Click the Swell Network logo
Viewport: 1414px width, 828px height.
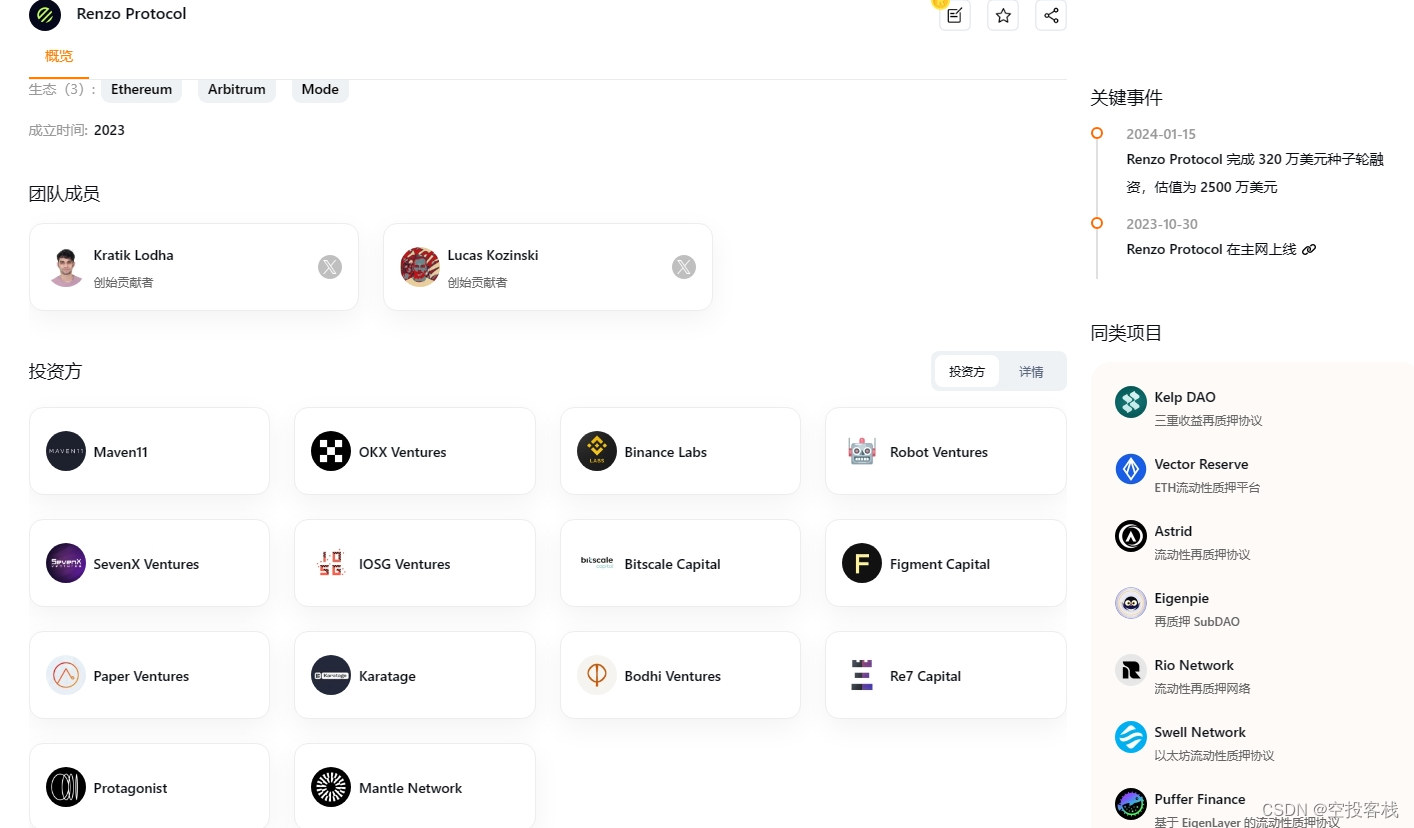1131,737
